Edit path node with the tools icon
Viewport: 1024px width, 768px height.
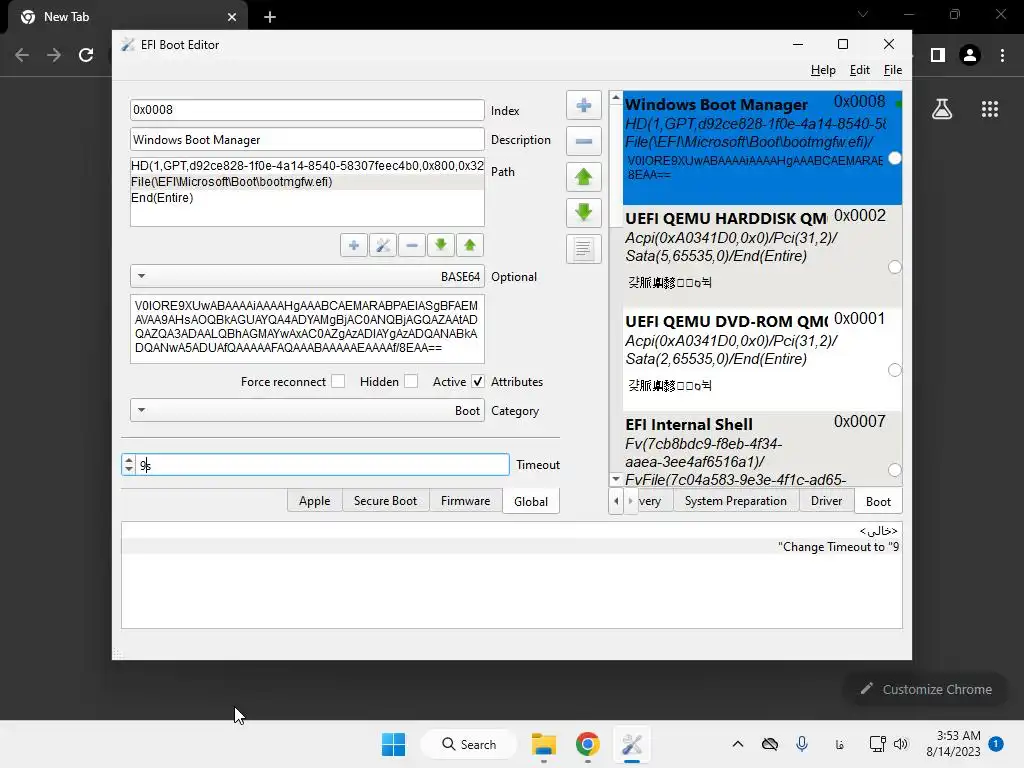point(383,246)
